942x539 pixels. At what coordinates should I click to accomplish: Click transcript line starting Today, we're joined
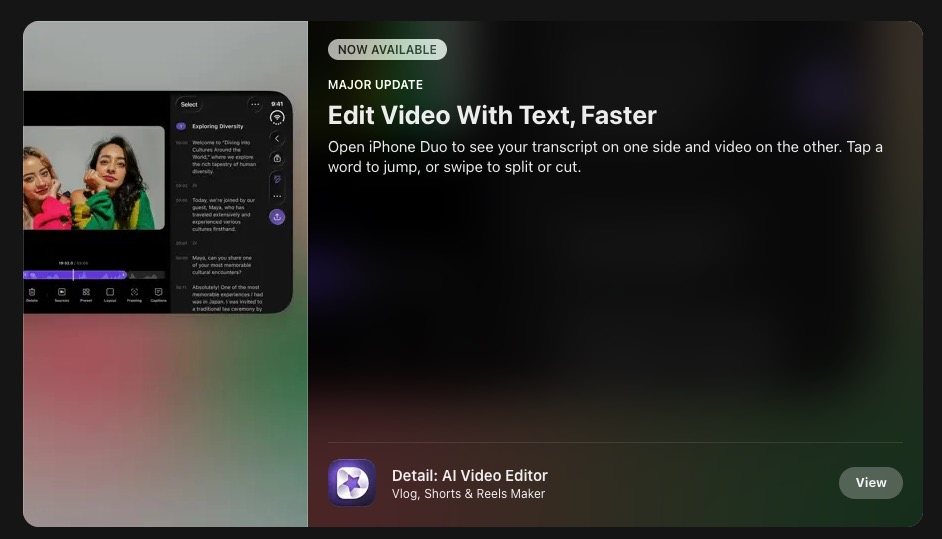[223, 215]
